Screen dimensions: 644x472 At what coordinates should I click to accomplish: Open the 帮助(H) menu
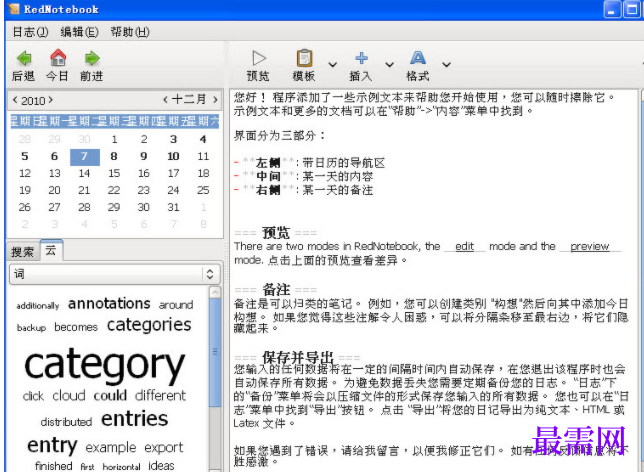pyautogui.click(x=130, y=32)
